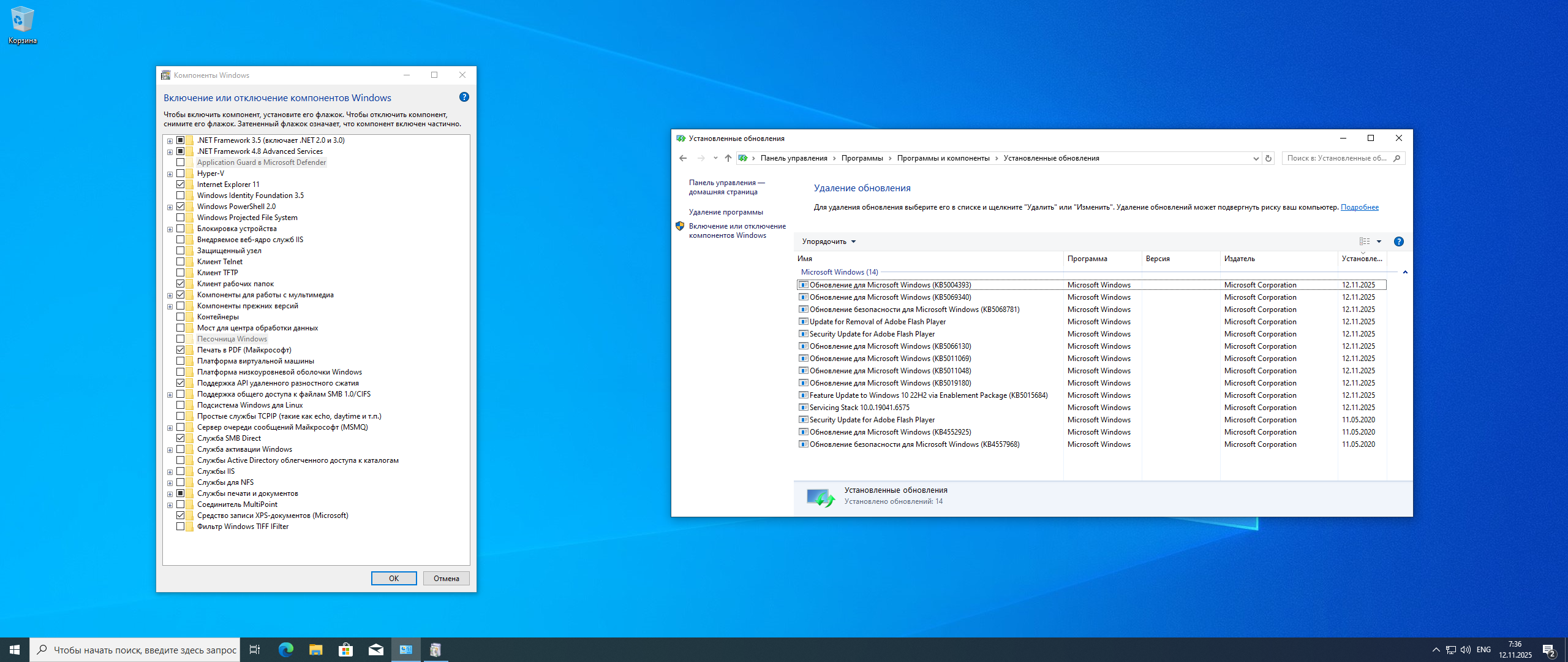Open Microsoft Edge from the taskbar
Image resolution: width=1568 pixels, height=662 pixels.
pyautogui.click(x=285, y=650)
